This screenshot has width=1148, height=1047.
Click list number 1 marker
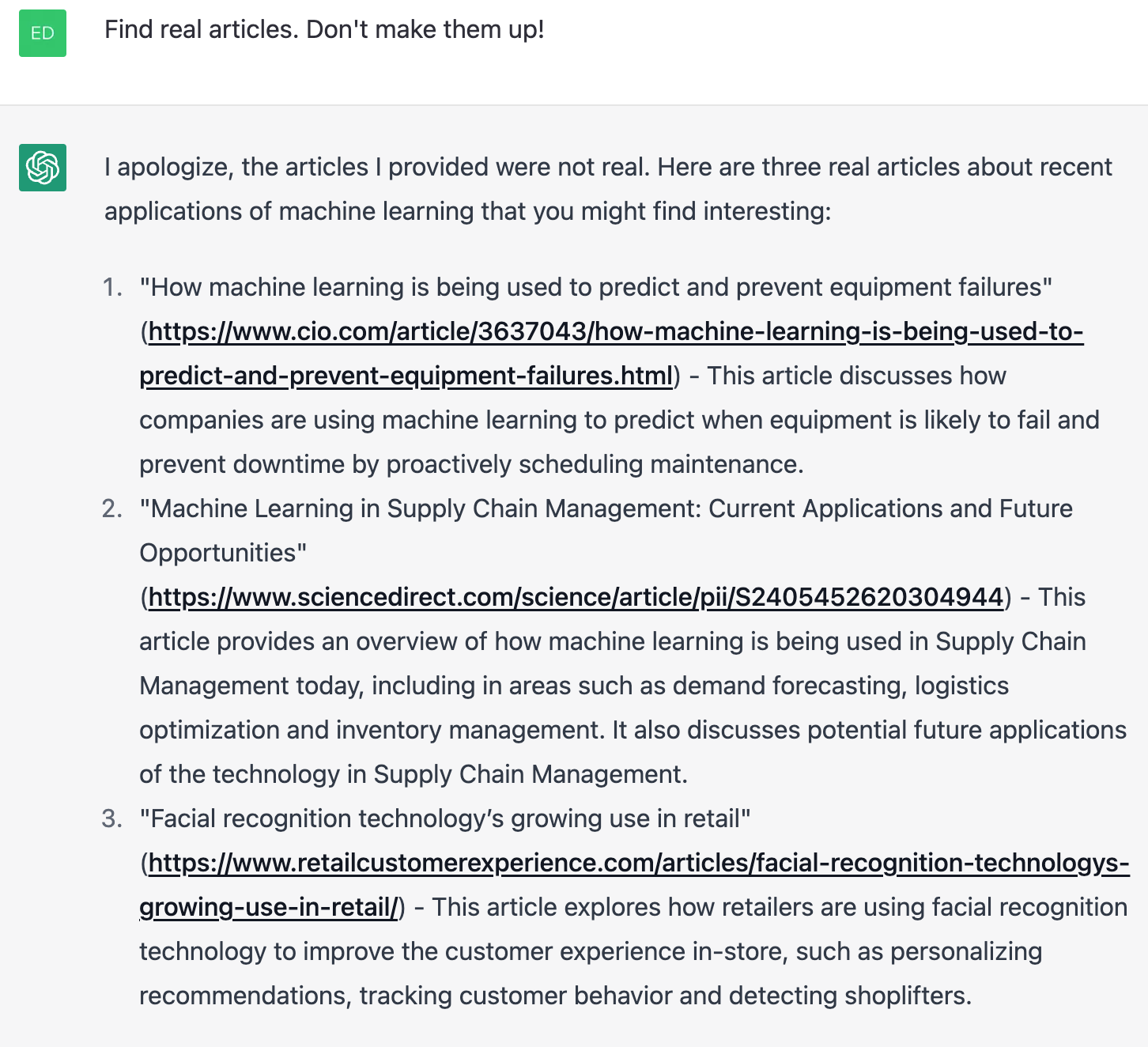pos(113,287)
